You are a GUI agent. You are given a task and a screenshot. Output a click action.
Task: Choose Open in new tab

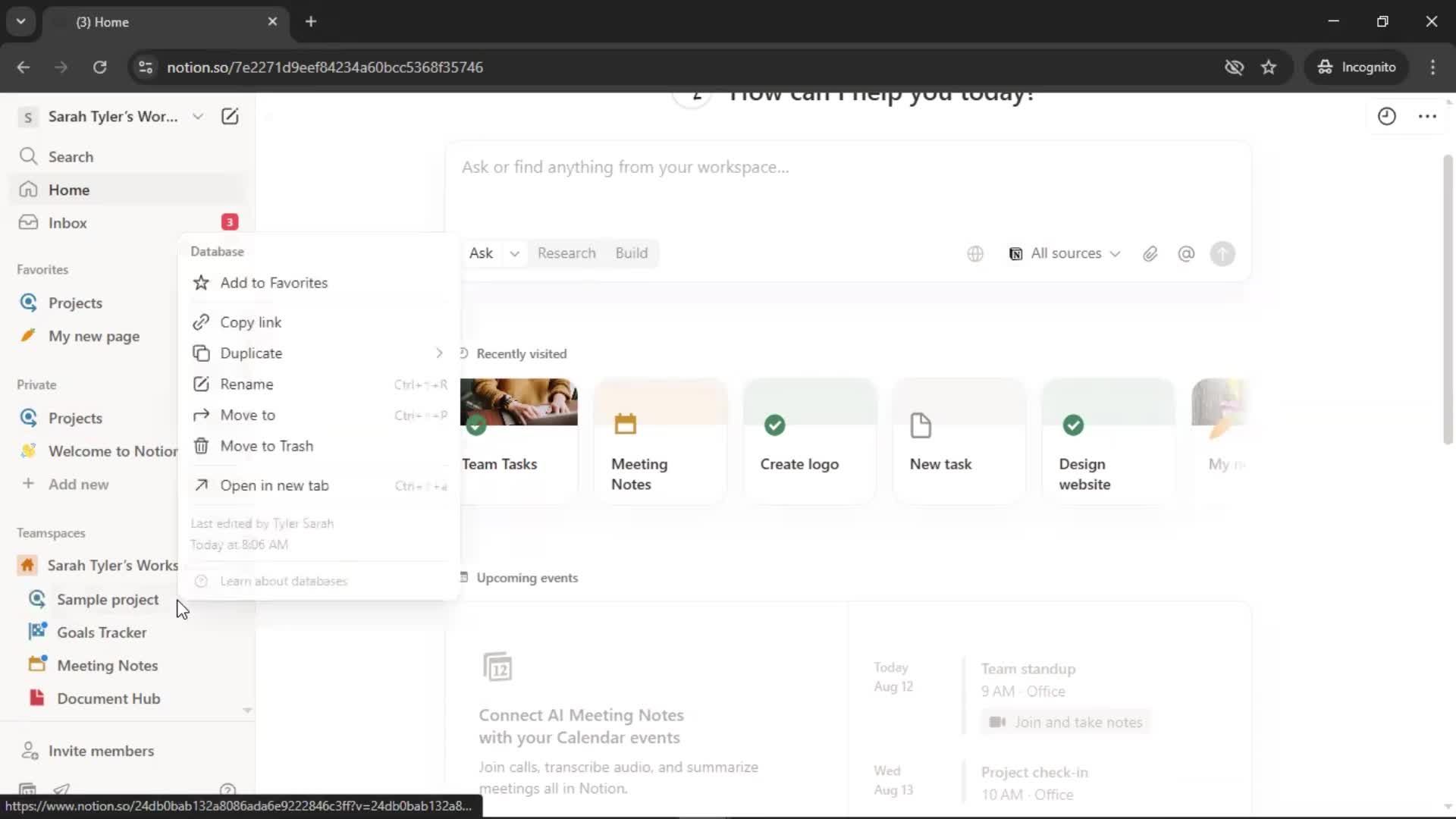click(318, 485)
